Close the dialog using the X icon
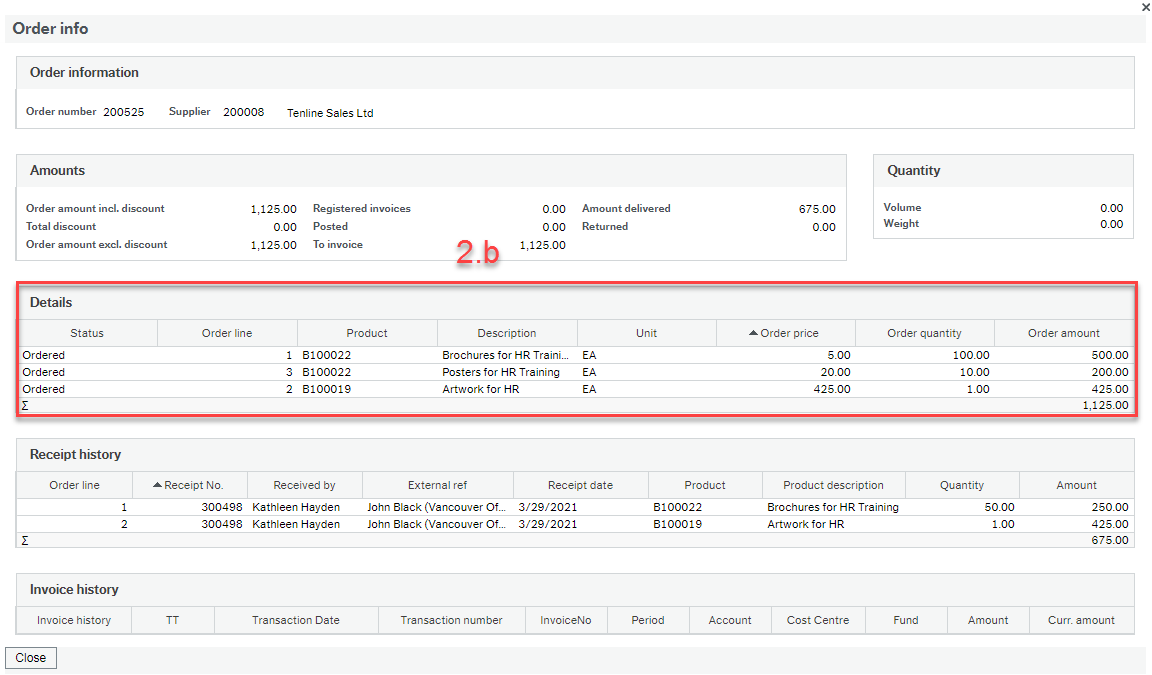The image size is (1152, 675). pos(1145,7)
